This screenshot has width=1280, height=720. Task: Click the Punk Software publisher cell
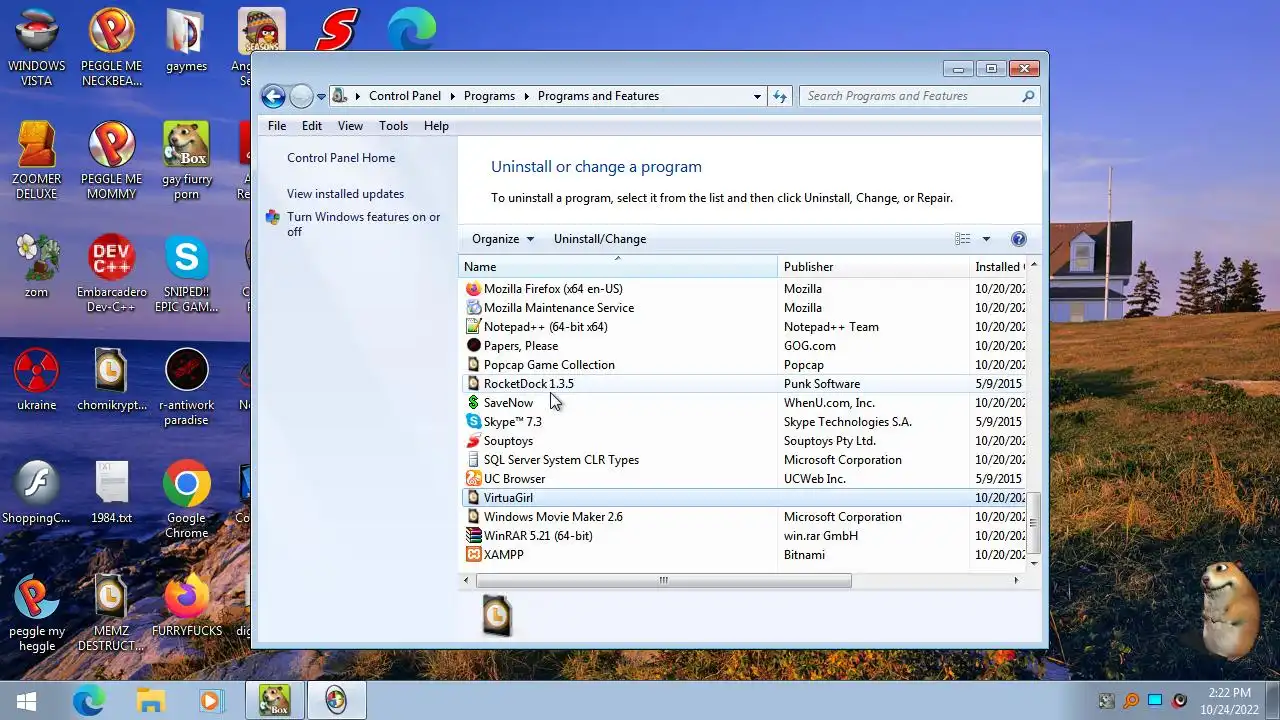(x=822, y=384)
